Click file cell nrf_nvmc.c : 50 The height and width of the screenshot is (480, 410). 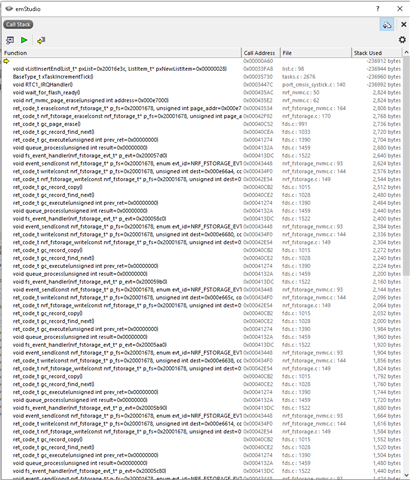point(300,93)
